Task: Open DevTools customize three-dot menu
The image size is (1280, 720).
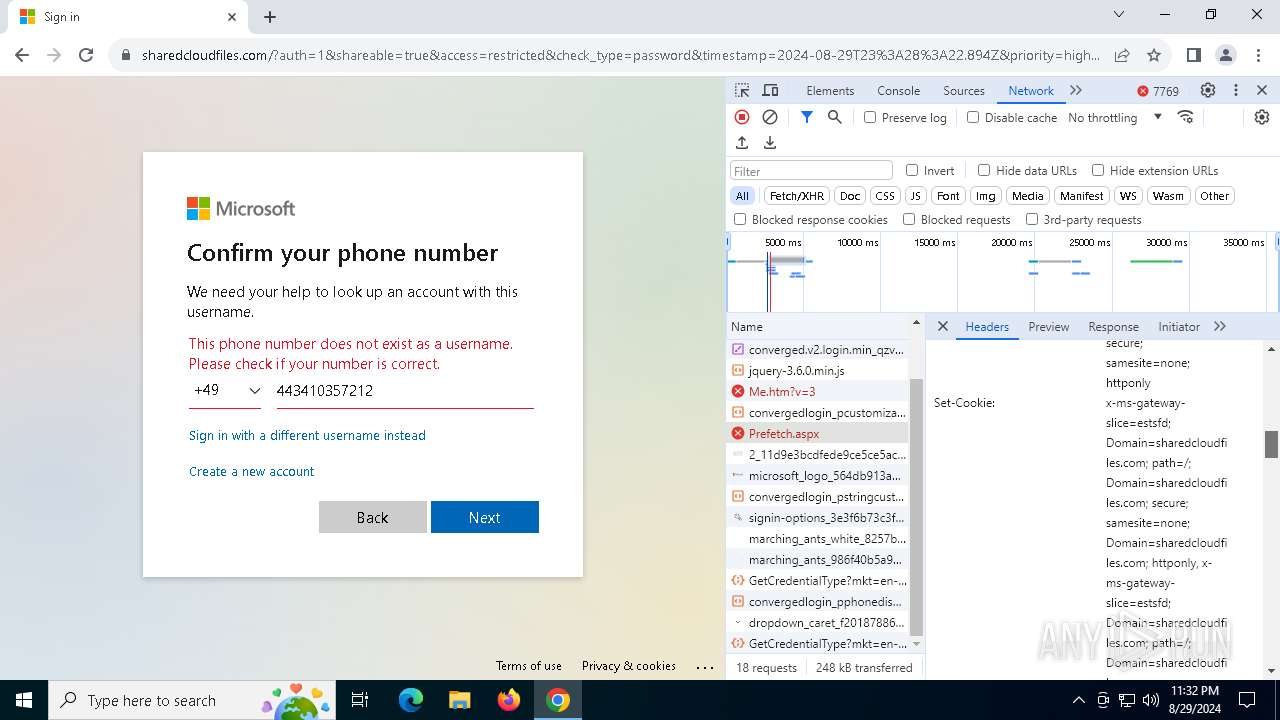Action: tap(1236, 90)
